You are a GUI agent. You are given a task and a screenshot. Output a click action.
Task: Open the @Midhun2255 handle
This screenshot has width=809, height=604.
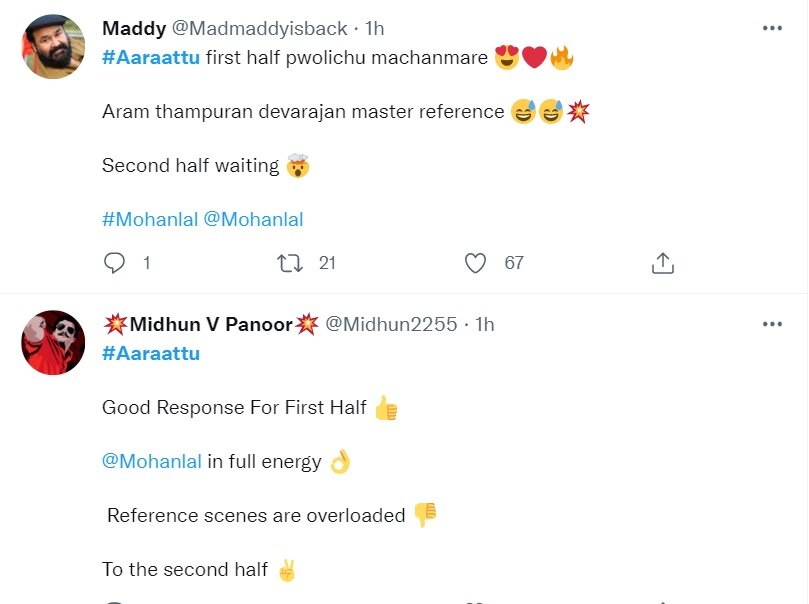pyautogui.click(x=392, y=324)
